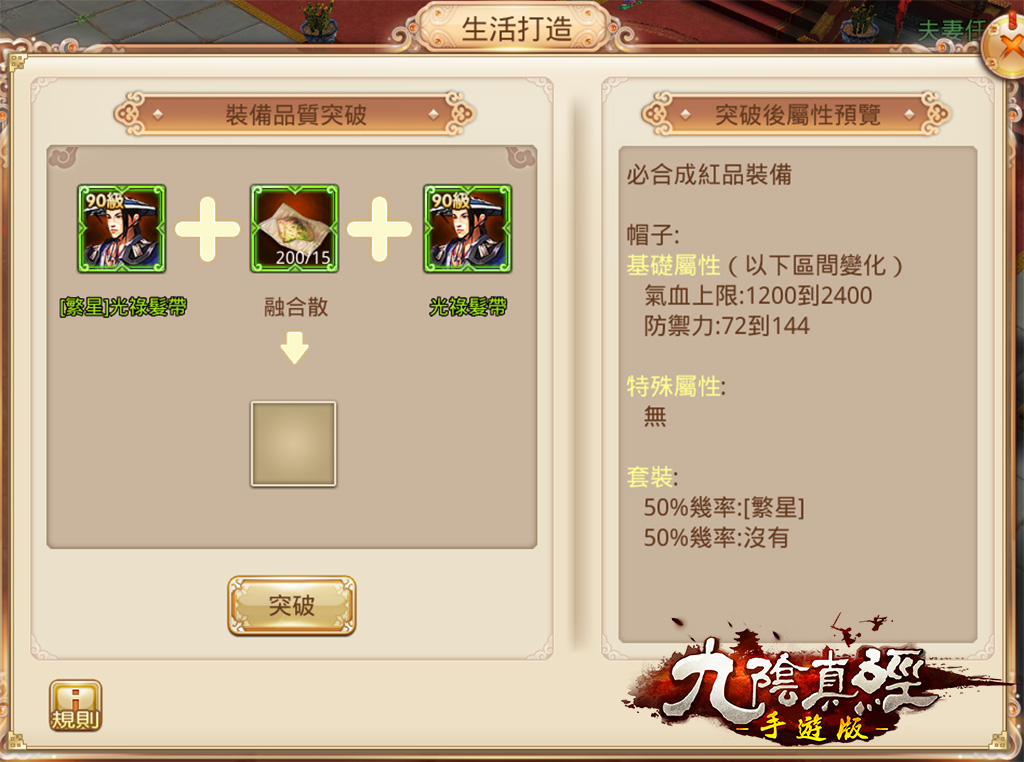The image size is (1024, 762).
Task: Click the yellow down arrow
Action: click(x=295, y=347)
